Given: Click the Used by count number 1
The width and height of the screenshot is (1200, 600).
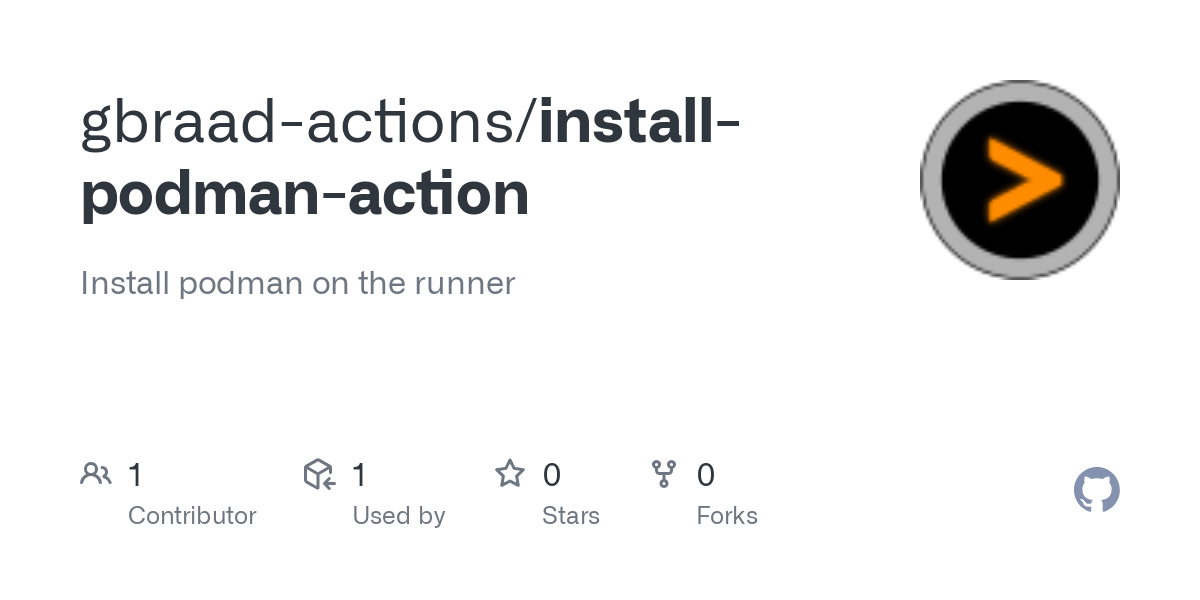Looking at the screenshot, I should coord(360,475).
